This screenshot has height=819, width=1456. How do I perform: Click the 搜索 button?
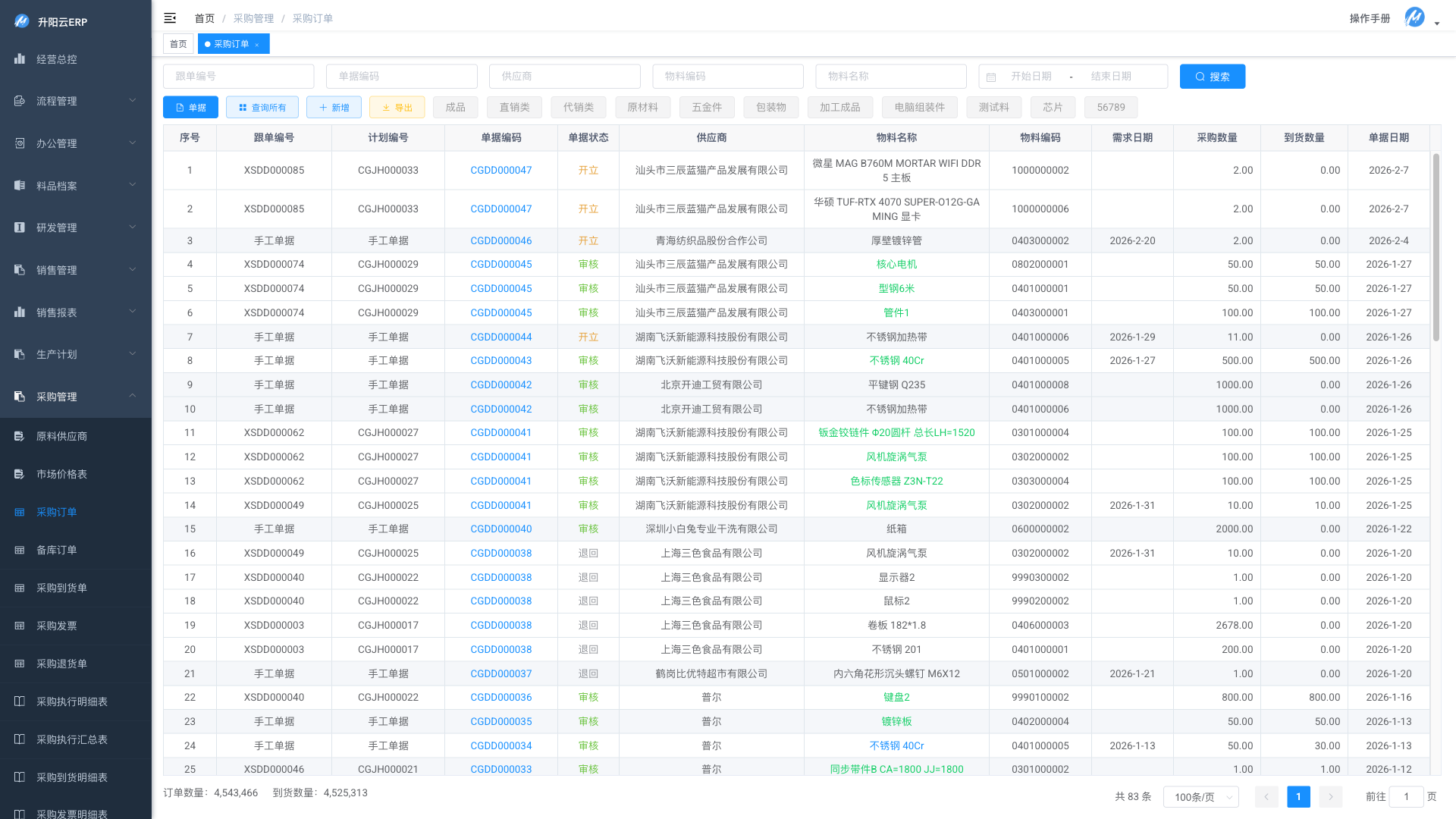1212,77
